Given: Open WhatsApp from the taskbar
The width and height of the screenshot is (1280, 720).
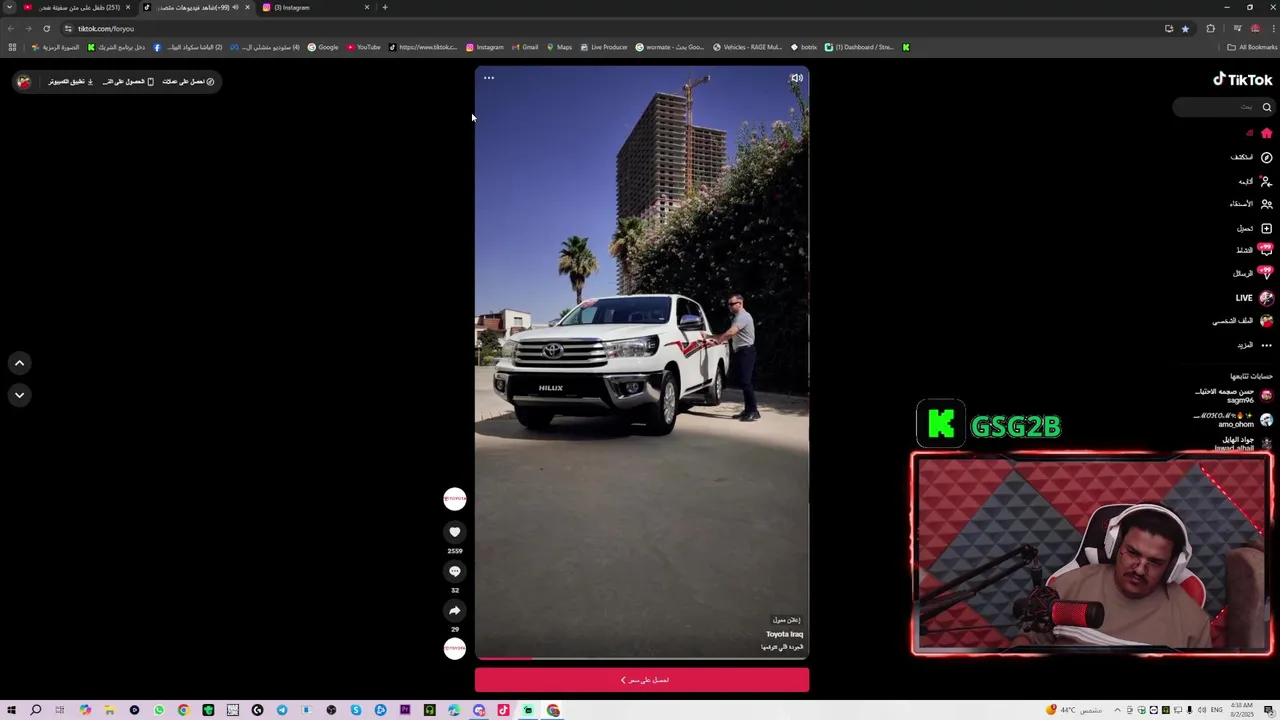Looking at the screenshot, I should point(159,710).
